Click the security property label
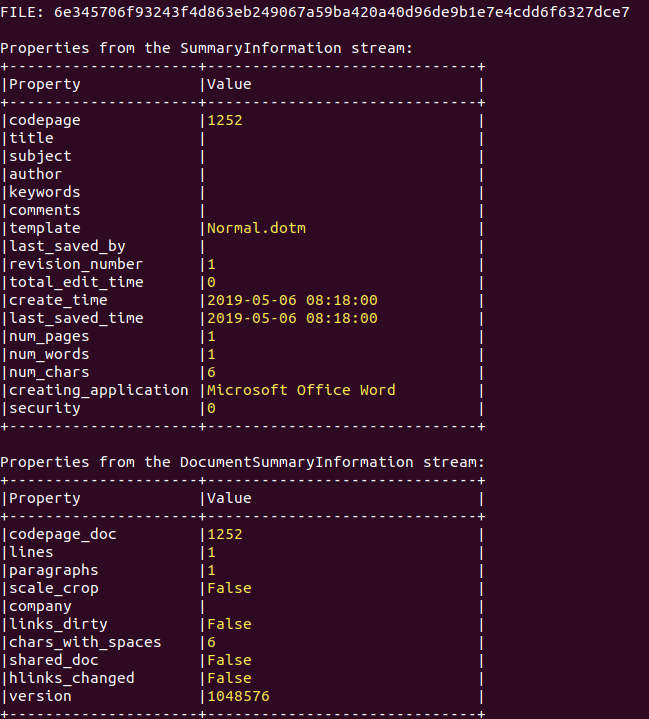The image size is (649, 719). point(44,408)
